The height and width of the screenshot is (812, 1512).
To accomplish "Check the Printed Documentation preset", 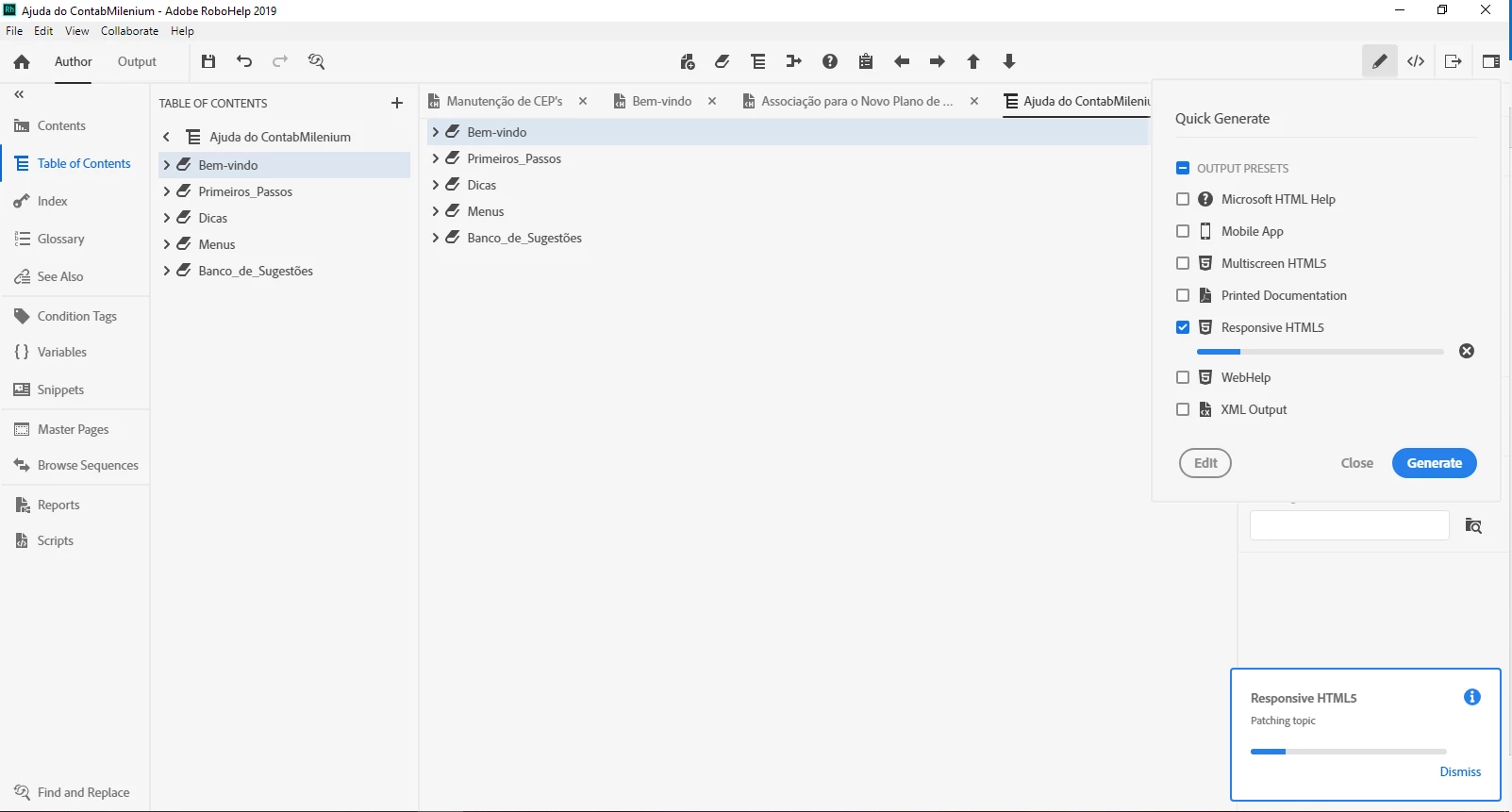I will (1183, 295).
